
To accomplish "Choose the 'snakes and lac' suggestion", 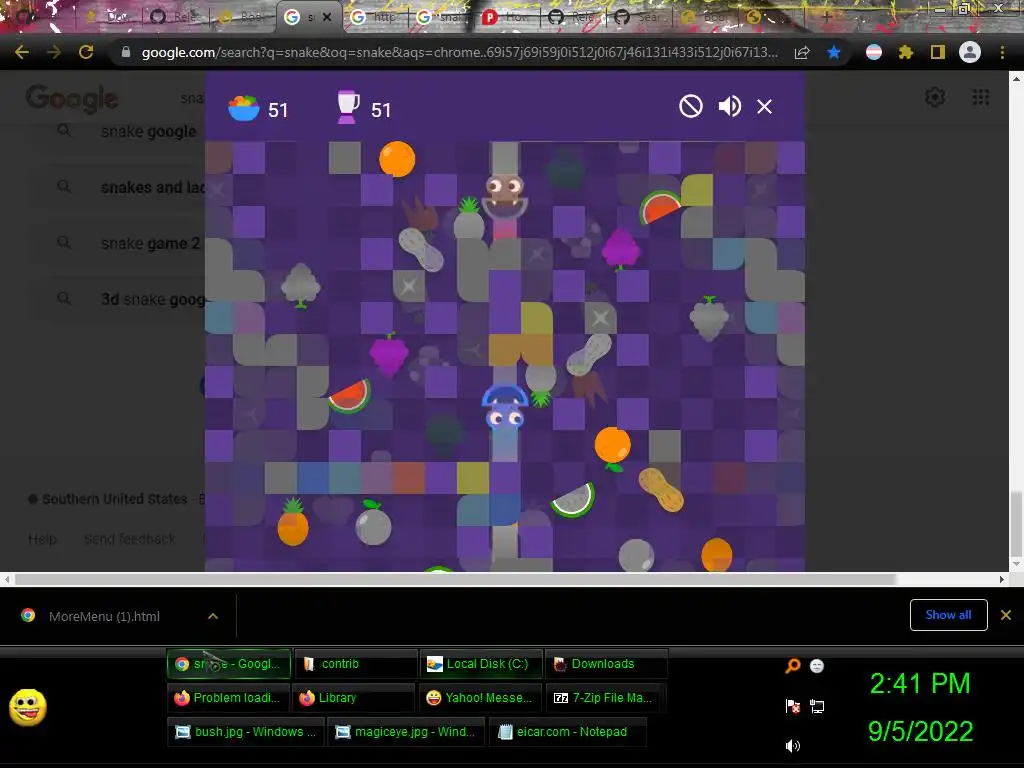I will point(153,187).
